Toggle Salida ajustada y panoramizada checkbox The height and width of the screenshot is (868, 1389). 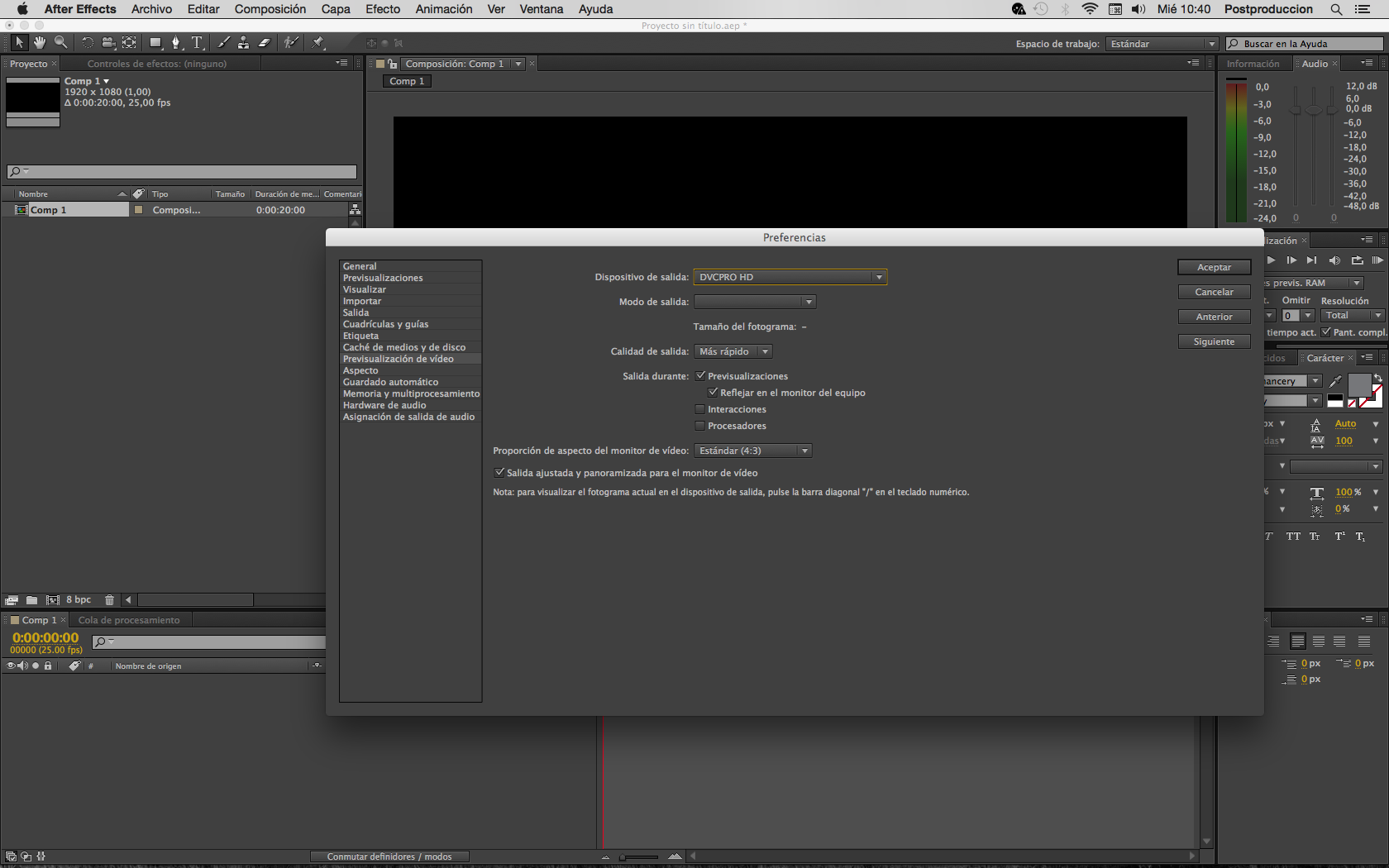[499, 472]
